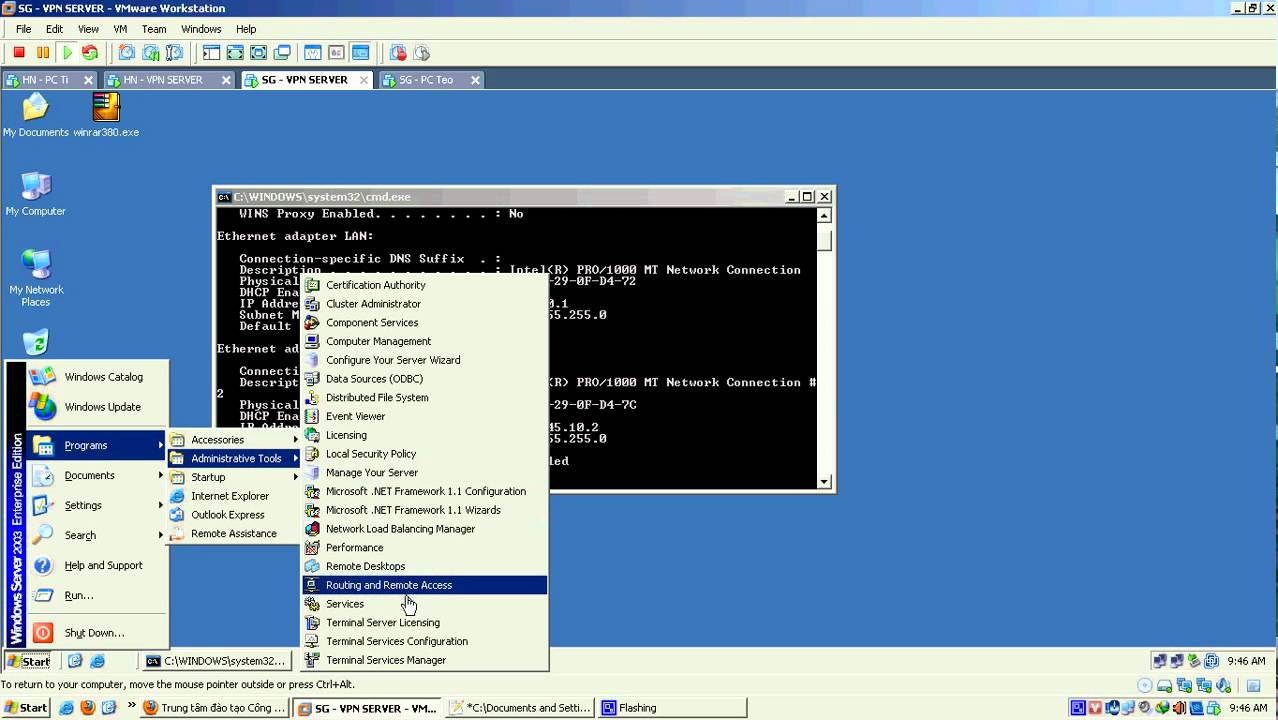The image size is (1278, 720).
Task: Click the VMware Suspend pause icon
Action: [43, 53]
